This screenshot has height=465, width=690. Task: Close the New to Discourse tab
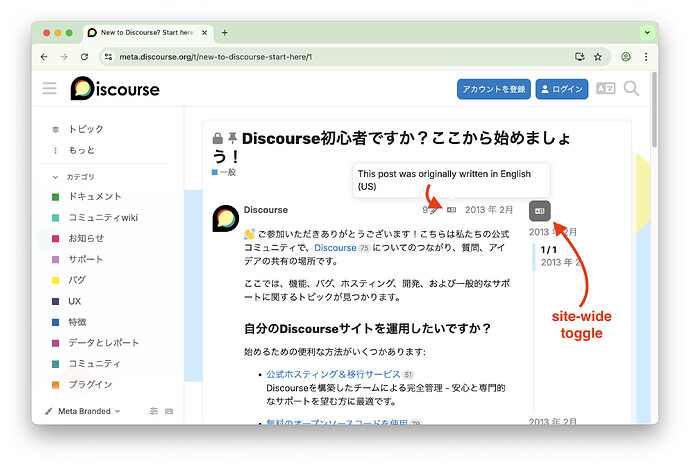(x=204, y=33)
